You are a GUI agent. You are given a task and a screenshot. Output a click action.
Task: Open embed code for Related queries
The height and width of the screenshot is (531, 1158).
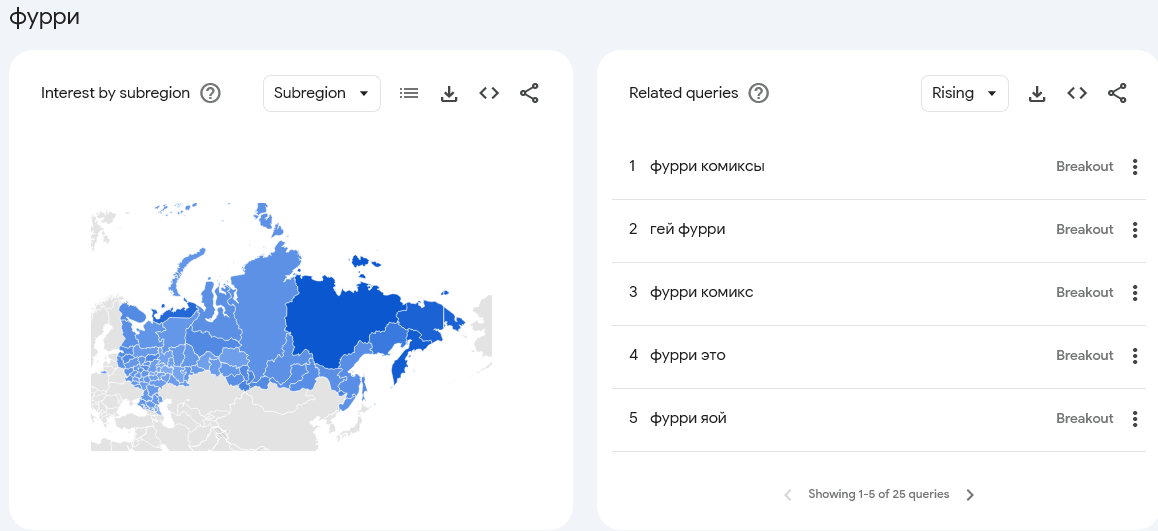[1077, 93]
